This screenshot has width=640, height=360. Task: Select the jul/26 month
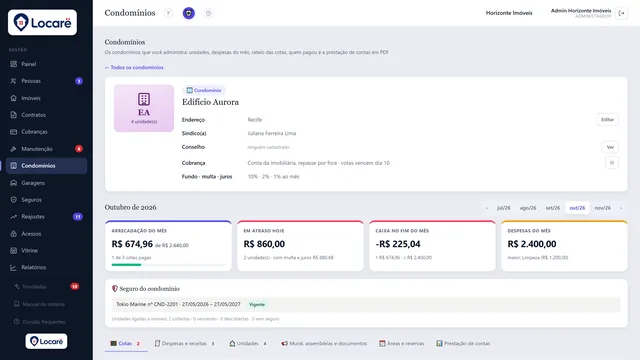tap(503, 208)
